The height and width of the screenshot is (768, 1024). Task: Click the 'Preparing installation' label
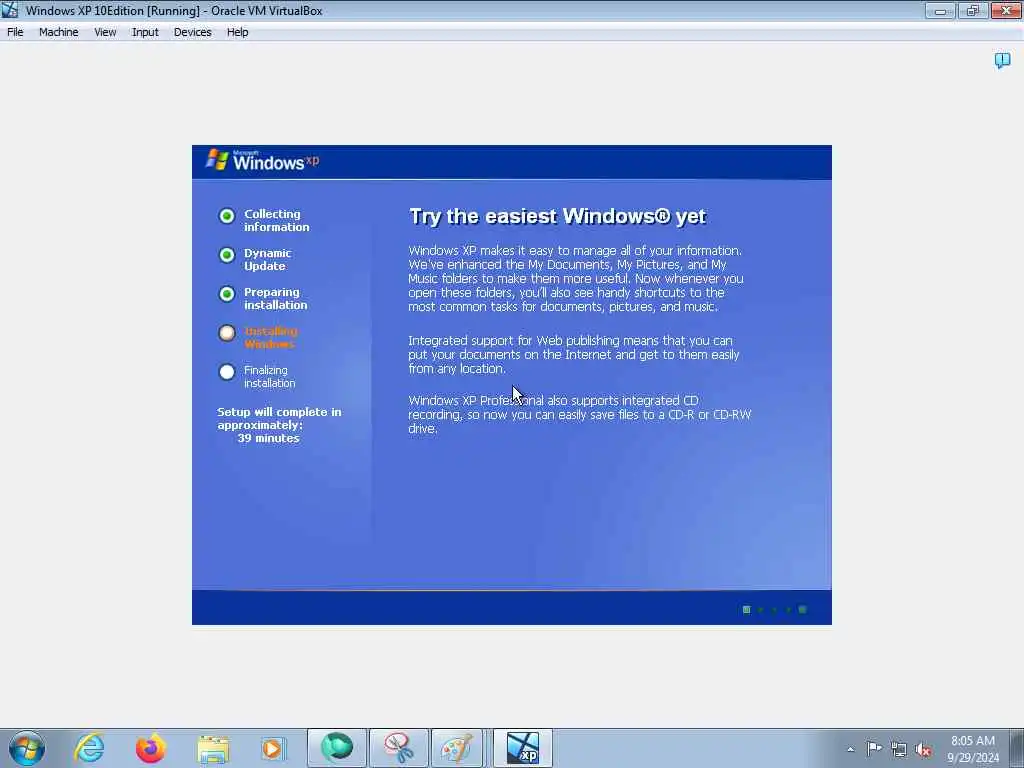point(276,298)
